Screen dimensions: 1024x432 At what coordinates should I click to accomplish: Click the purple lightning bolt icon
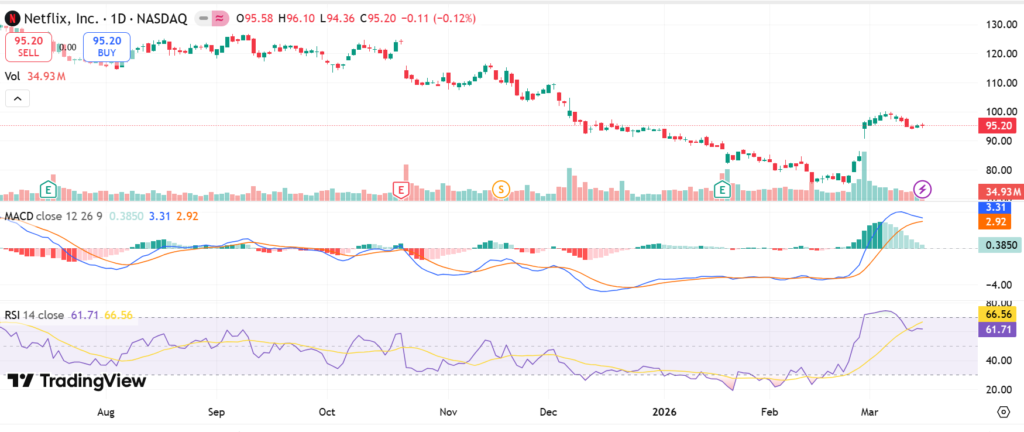(924, 188)
